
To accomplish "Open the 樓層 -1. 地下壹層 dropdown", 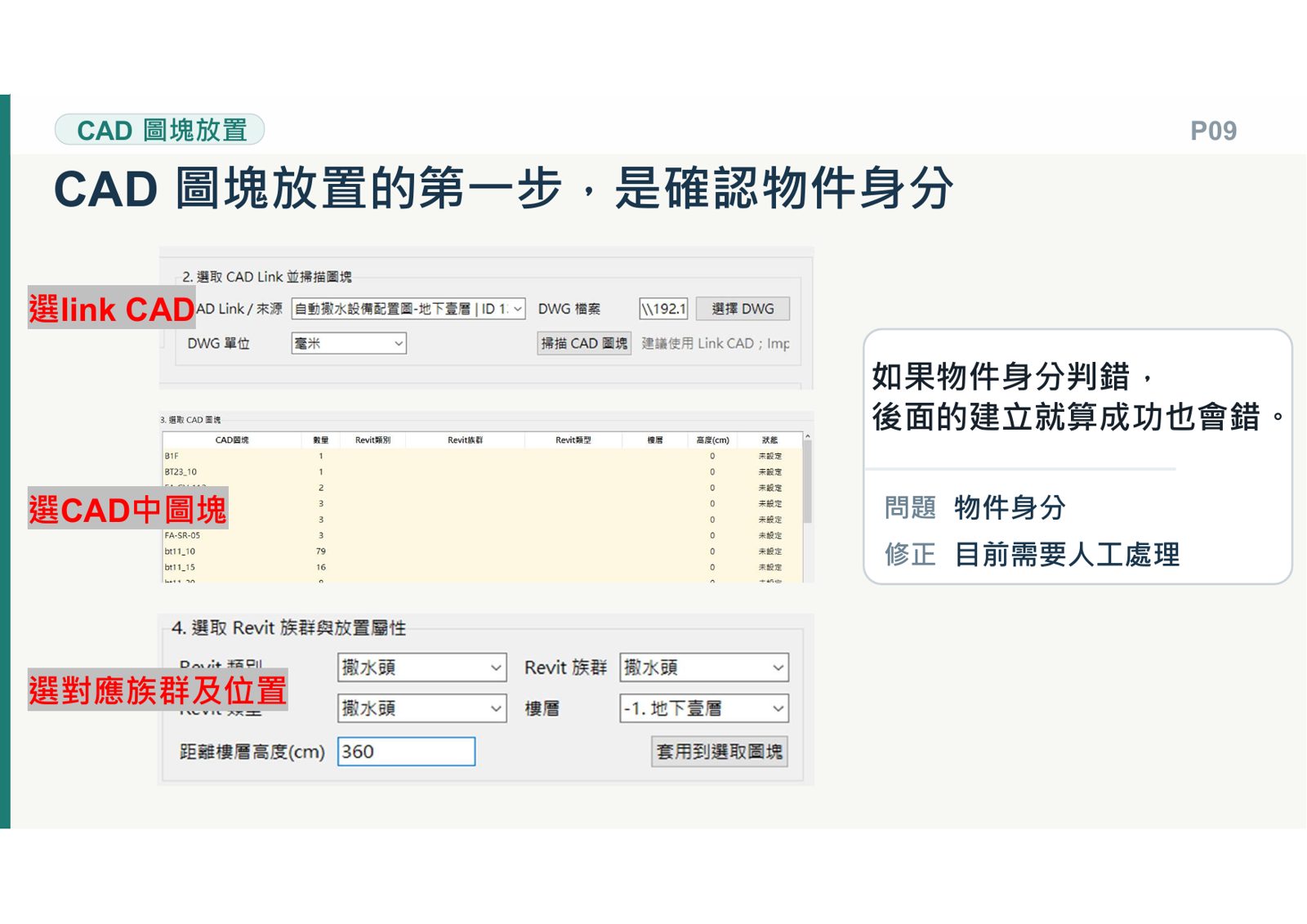I will [x=704, y=708].
